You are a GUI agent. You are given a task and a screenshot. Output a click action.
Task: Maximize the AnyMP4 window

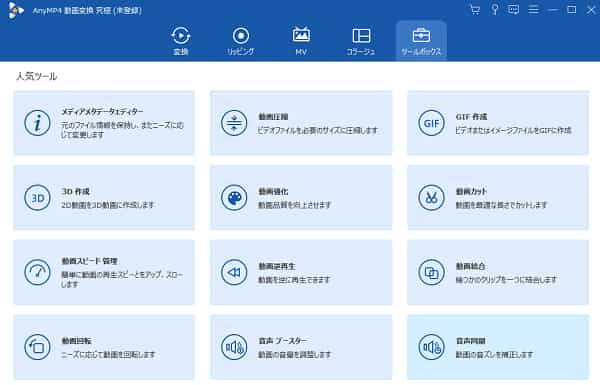click(571, 10)
